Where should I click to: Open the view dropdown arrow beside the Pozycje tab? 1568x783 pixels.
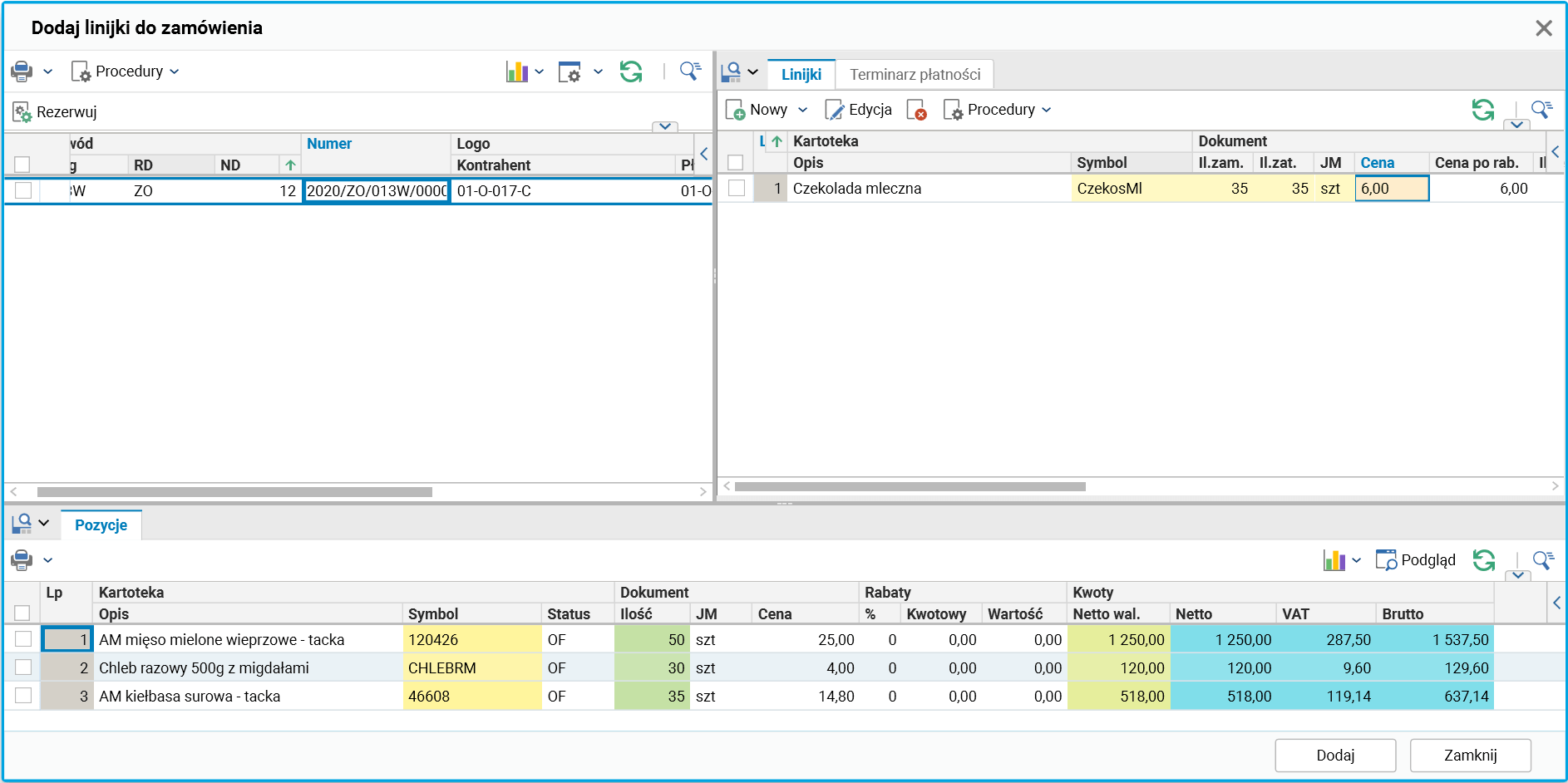tap(44, 524)
